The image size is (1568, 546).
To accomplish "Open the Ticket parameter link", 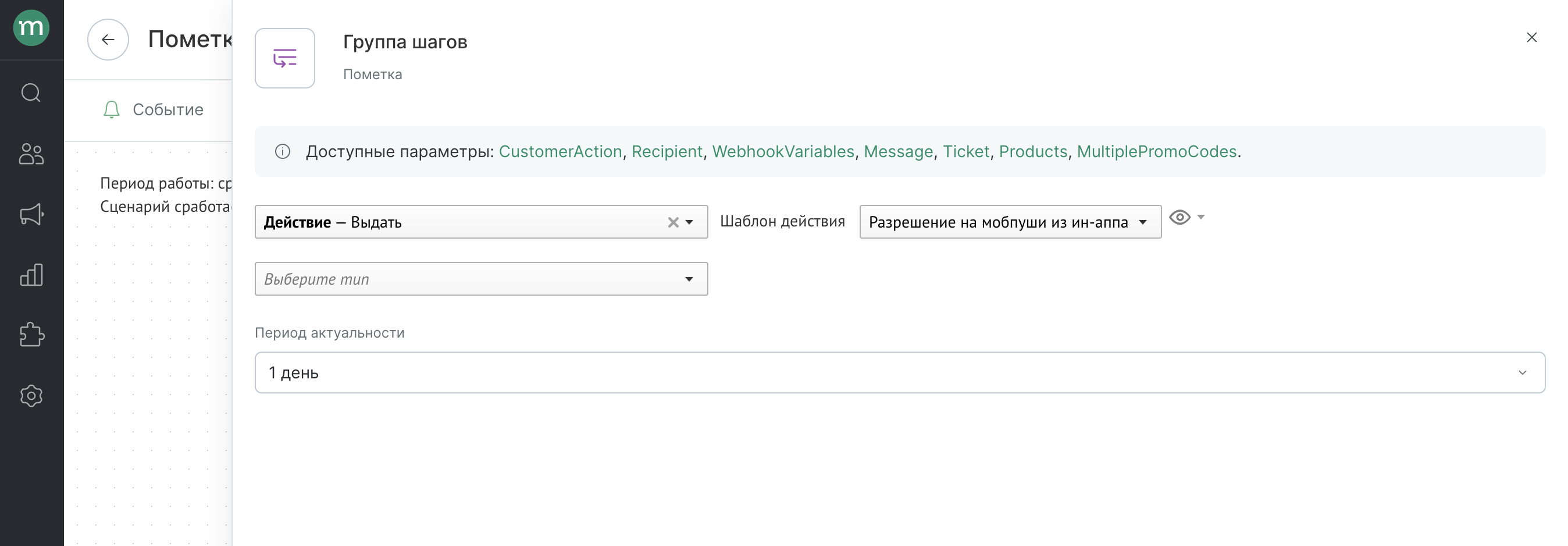I will pos(965,151).
